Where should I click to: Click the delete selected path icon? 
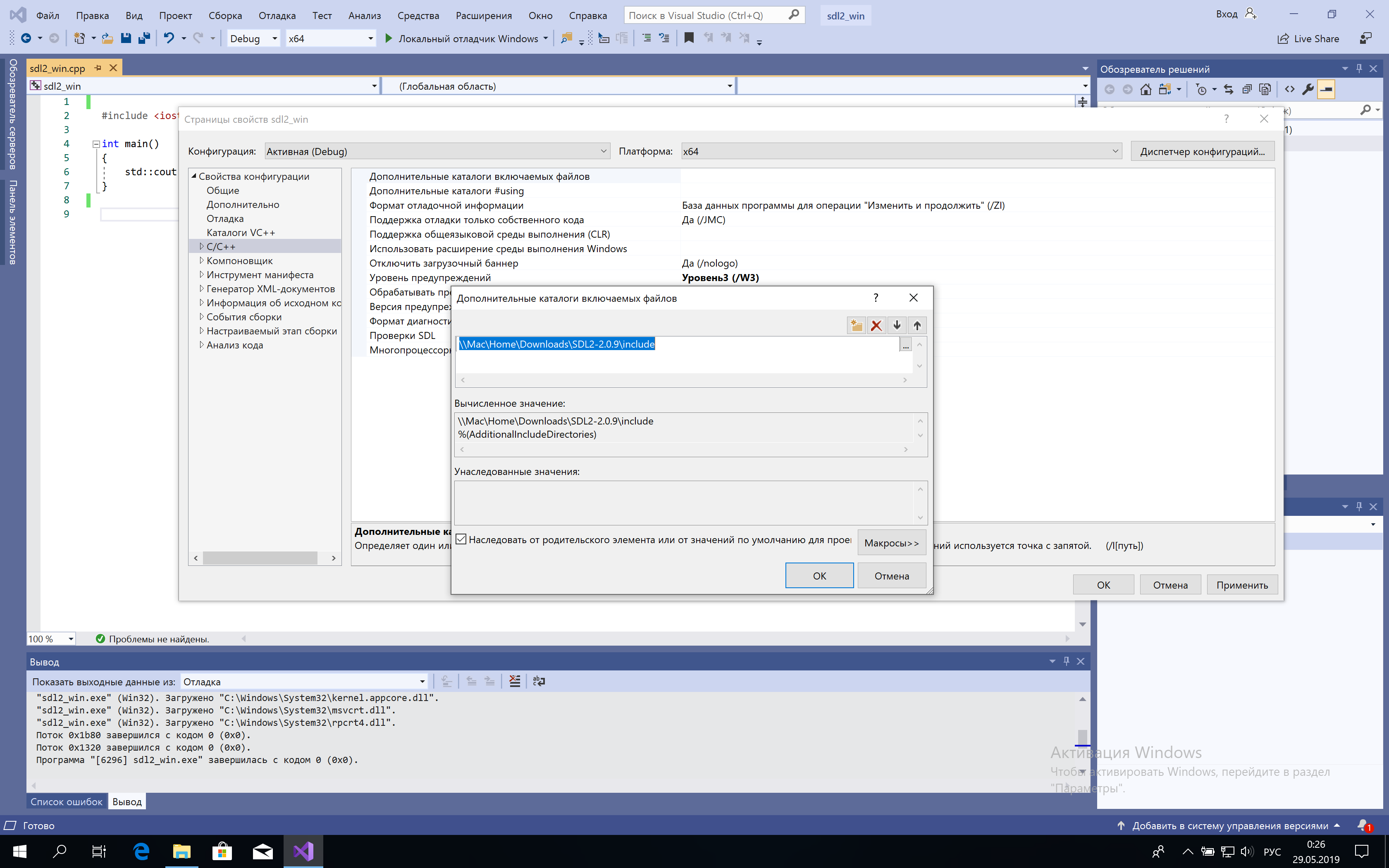(x=876, y=324)
